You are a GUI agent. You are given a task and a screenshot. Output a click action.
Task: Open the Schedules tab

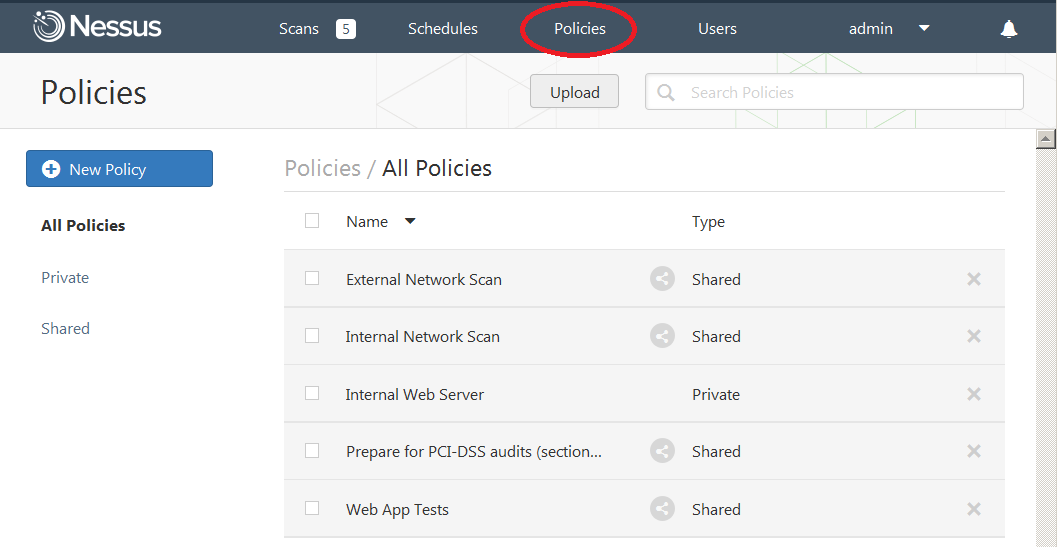point(443,29)
